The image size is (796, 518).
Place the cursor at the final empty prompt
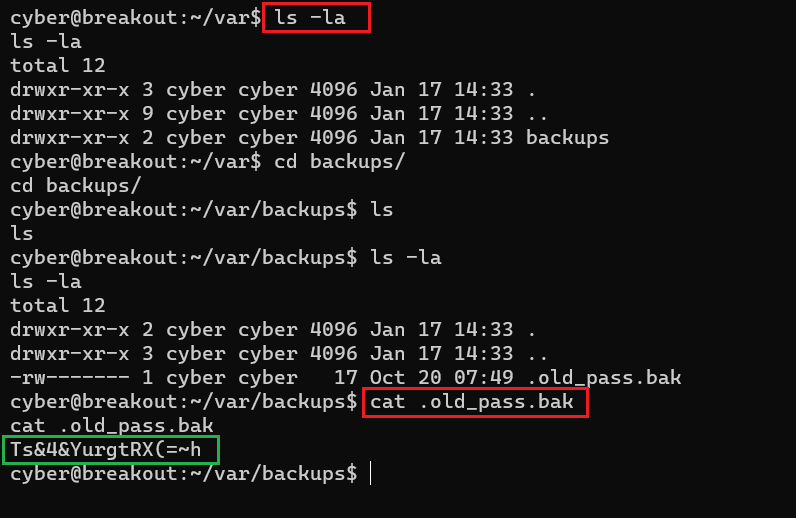(370, 474)
